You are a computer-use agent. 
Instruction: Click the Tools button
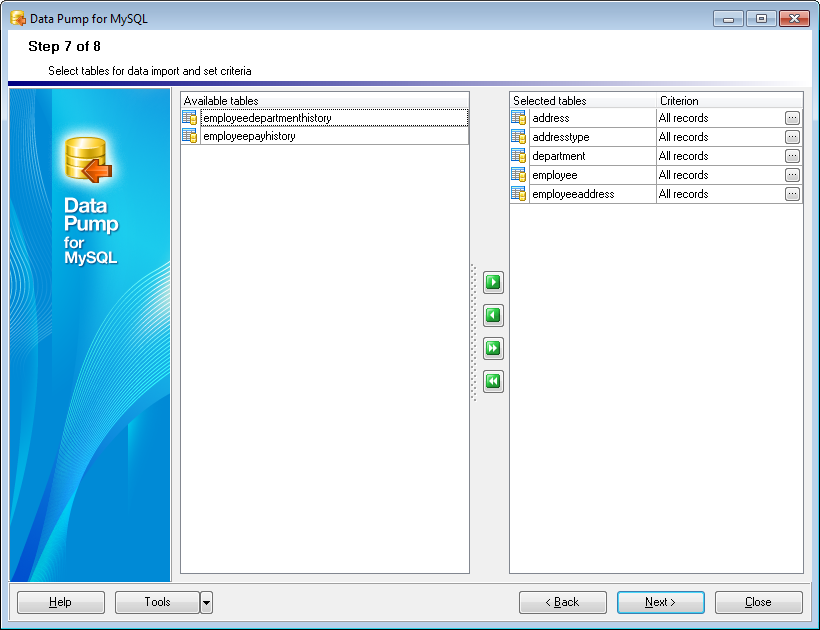157,602
